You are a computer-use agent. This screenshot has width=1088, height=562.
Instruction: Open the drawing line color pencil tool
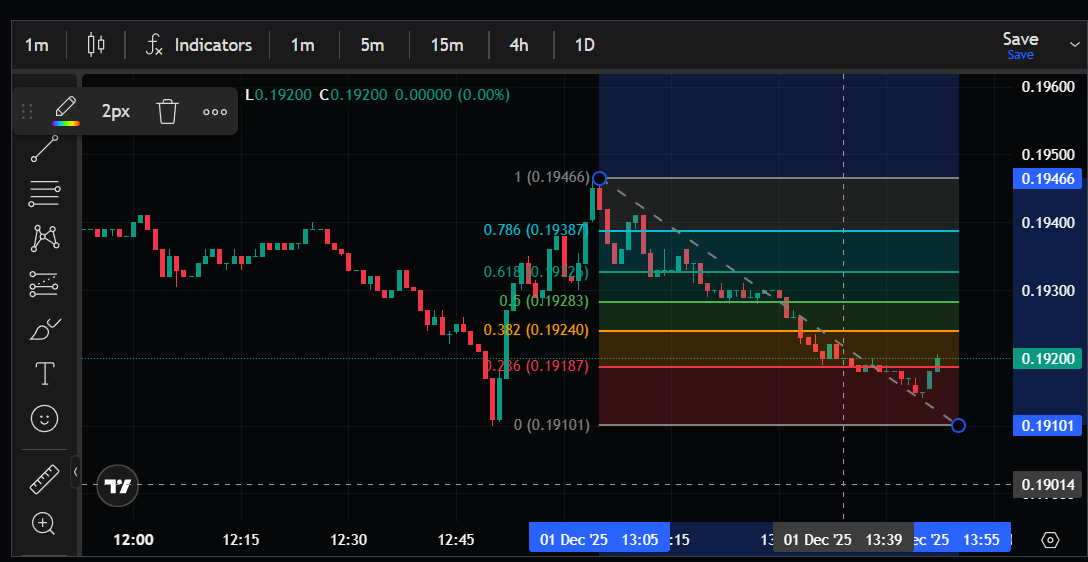point(65,111)
